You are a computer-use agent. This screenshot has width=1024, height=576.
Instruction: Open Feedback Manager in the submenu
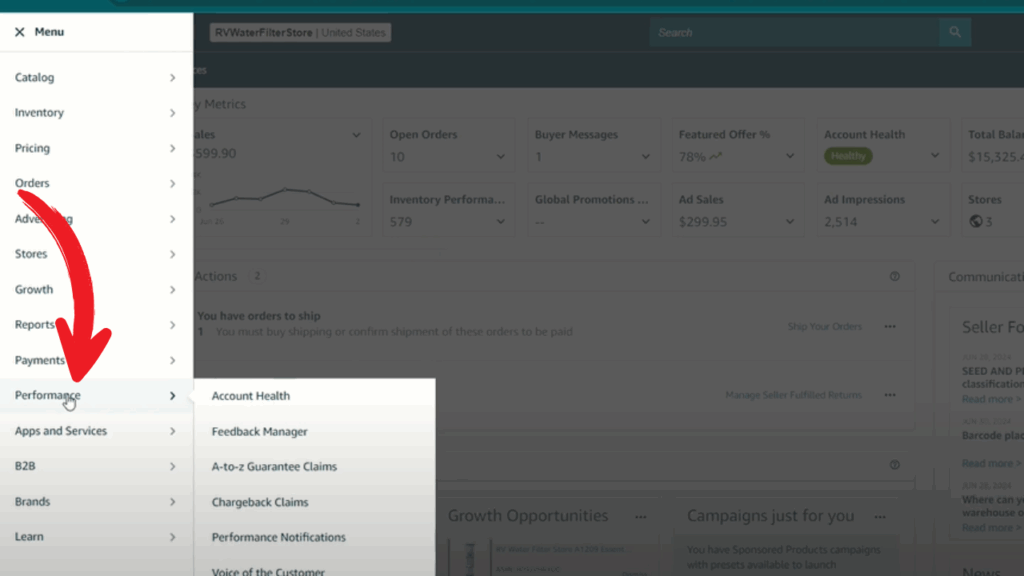[x=260, y=432]
